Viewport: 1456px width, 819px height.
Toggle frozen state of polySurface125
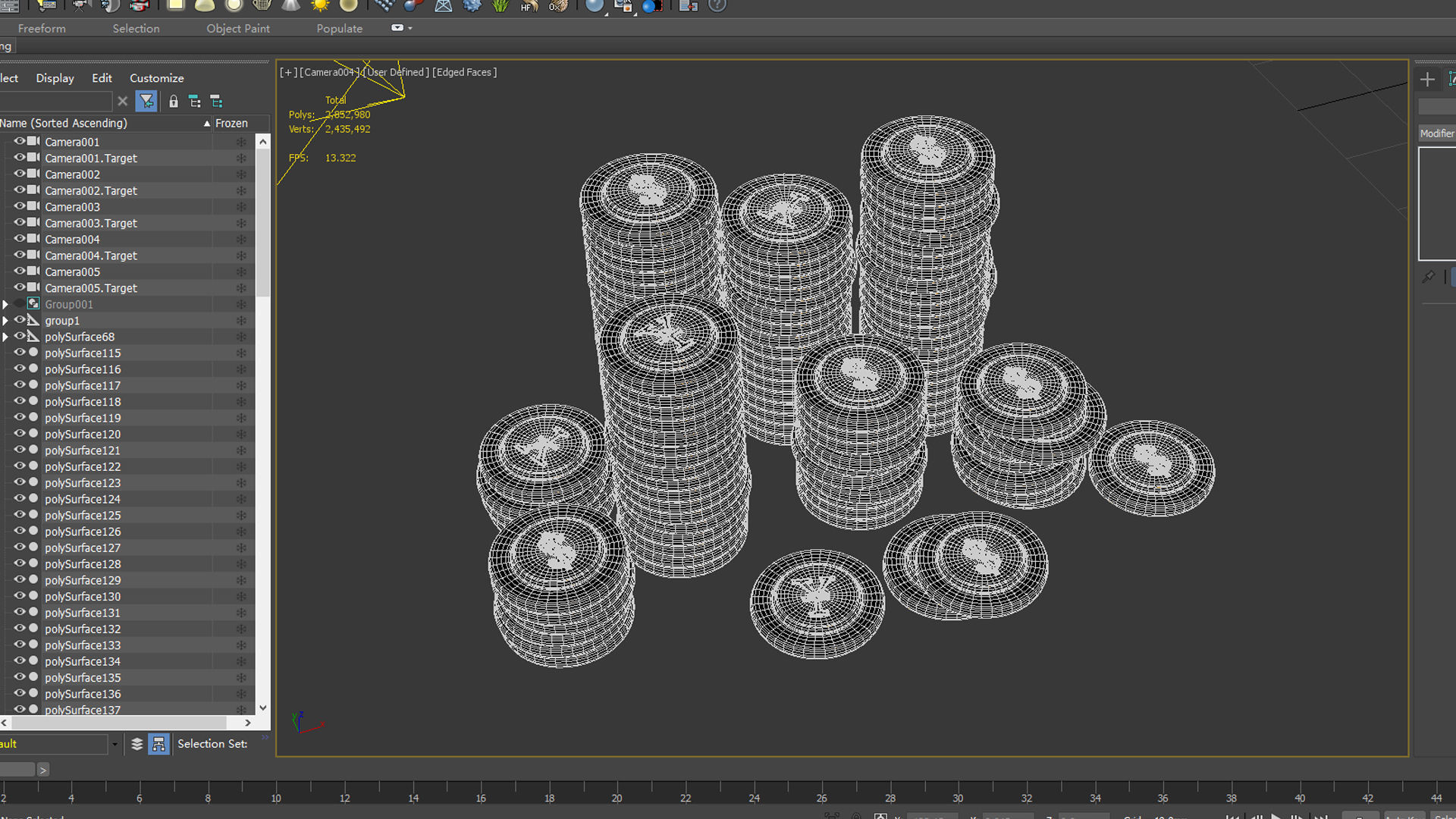(x=241, y=516)
